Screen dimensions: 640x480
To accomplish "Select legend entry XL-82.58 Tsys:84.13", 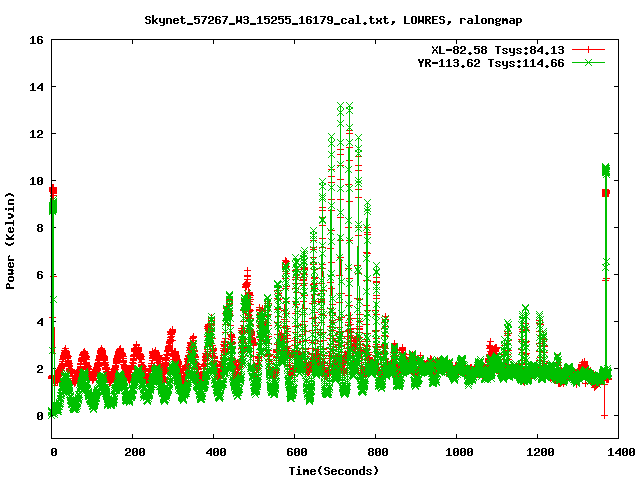I will coord(498,50).
